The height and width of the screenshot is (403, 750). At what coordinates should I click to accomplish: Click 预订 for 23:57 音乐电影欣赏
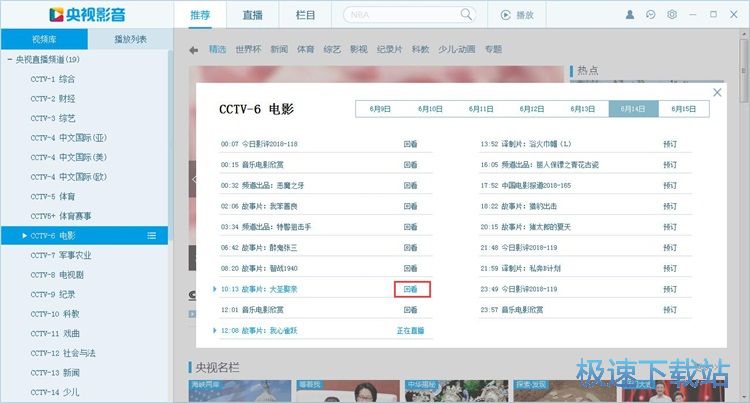click(x=670, y=310)
